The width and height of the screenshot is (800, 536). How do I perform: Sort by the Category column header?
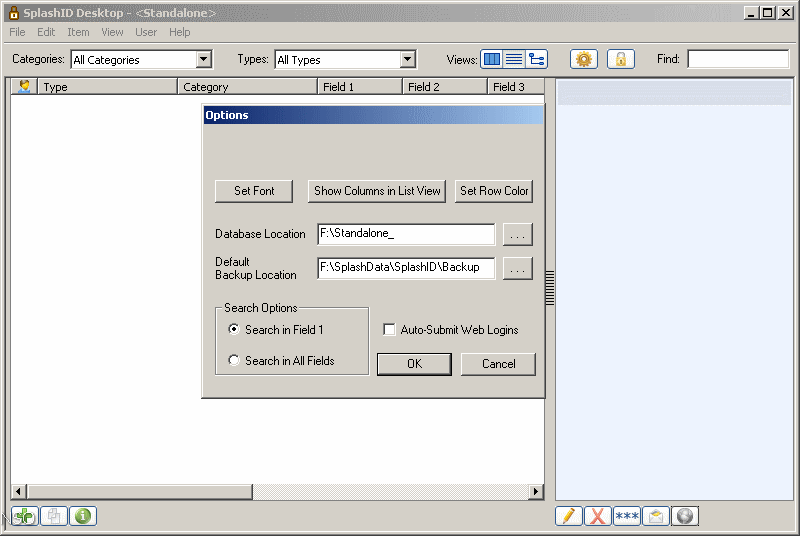coord(247,87)
